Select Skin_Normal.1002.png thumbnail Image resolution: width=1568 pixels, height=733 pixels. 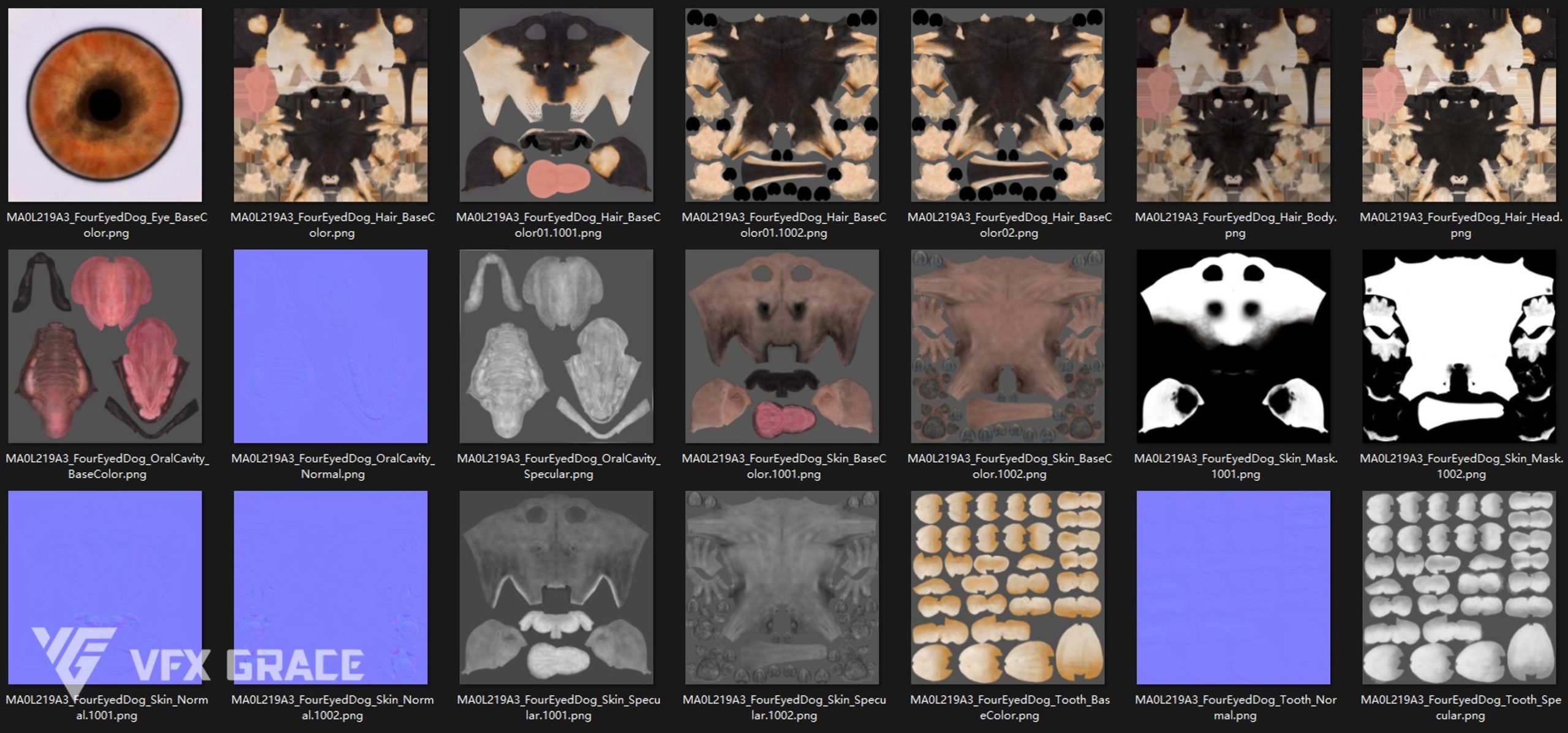[x=331, y=587]
